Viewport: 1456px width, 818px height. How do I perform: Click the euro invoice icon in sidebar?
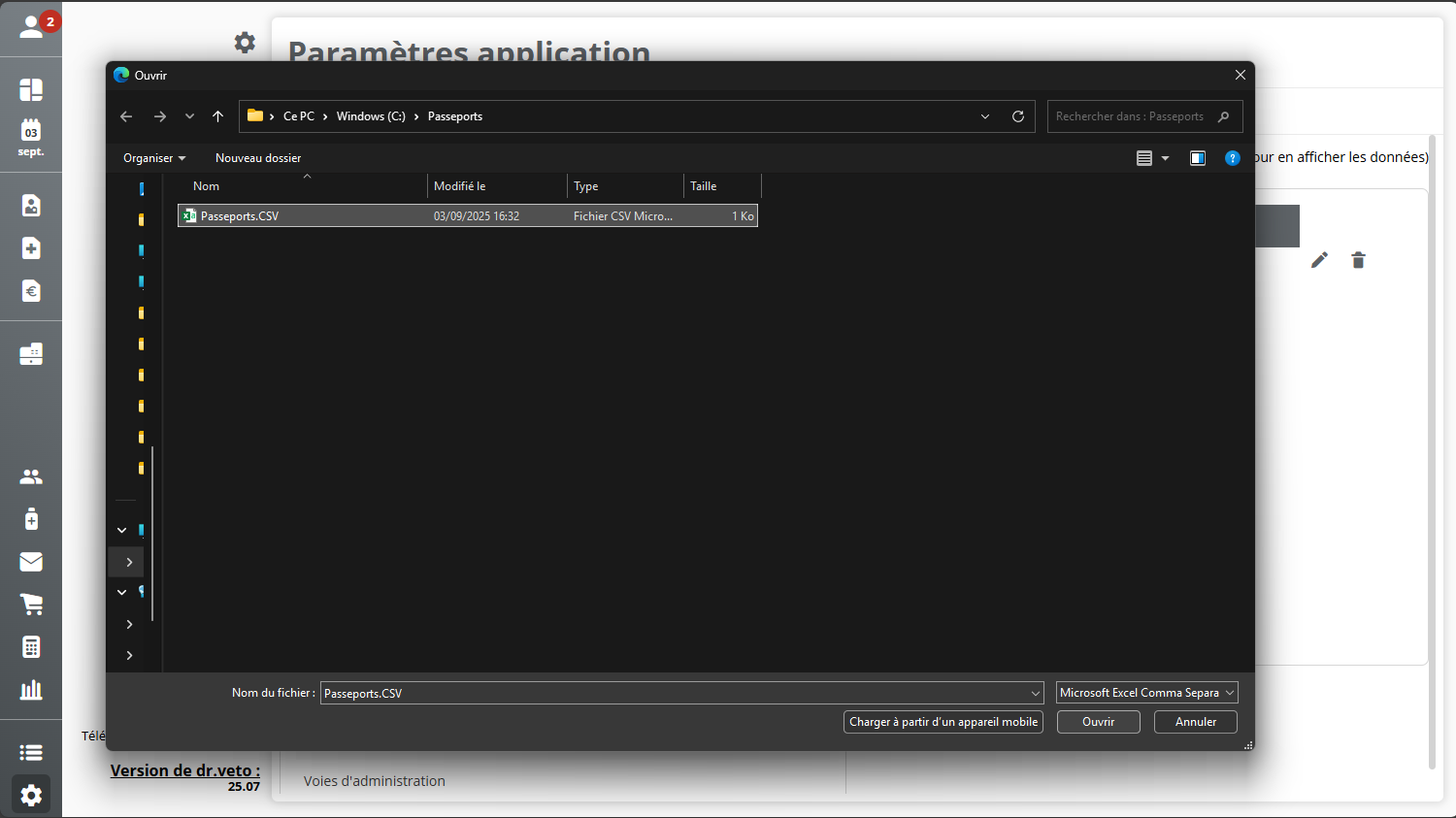31,291
